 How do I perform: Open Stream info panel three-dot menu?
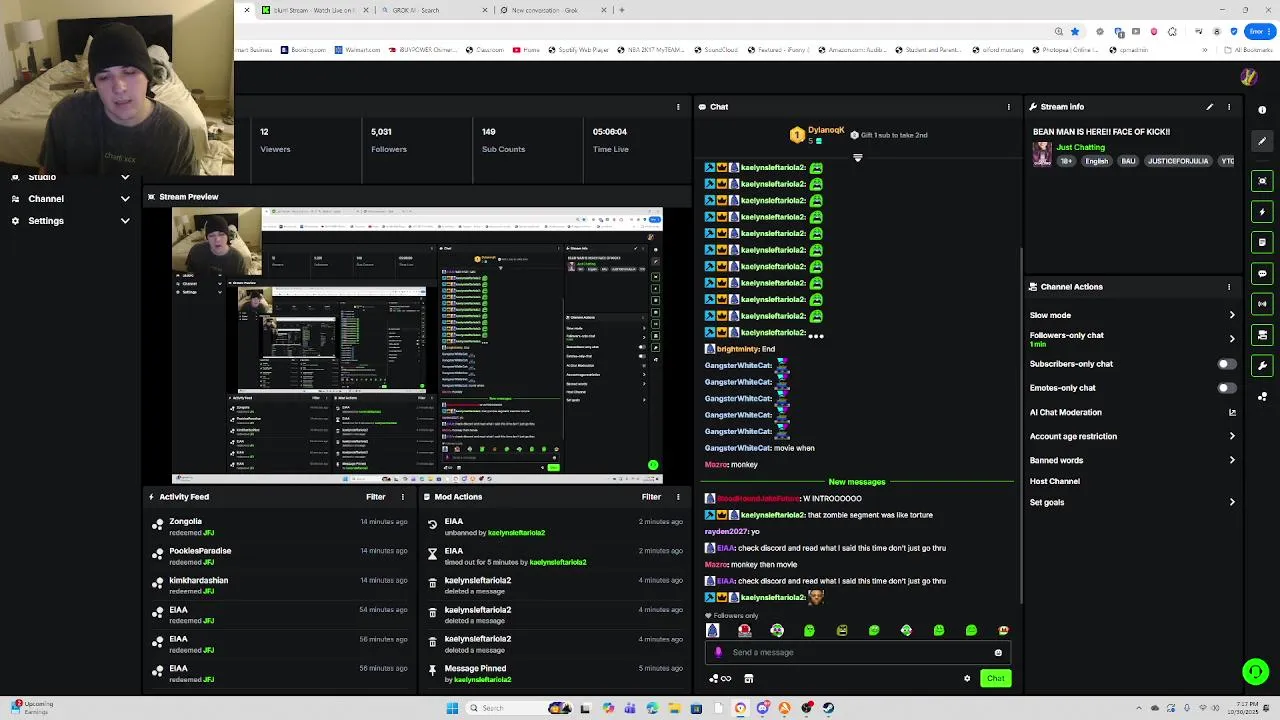[x=1229, y=107]
